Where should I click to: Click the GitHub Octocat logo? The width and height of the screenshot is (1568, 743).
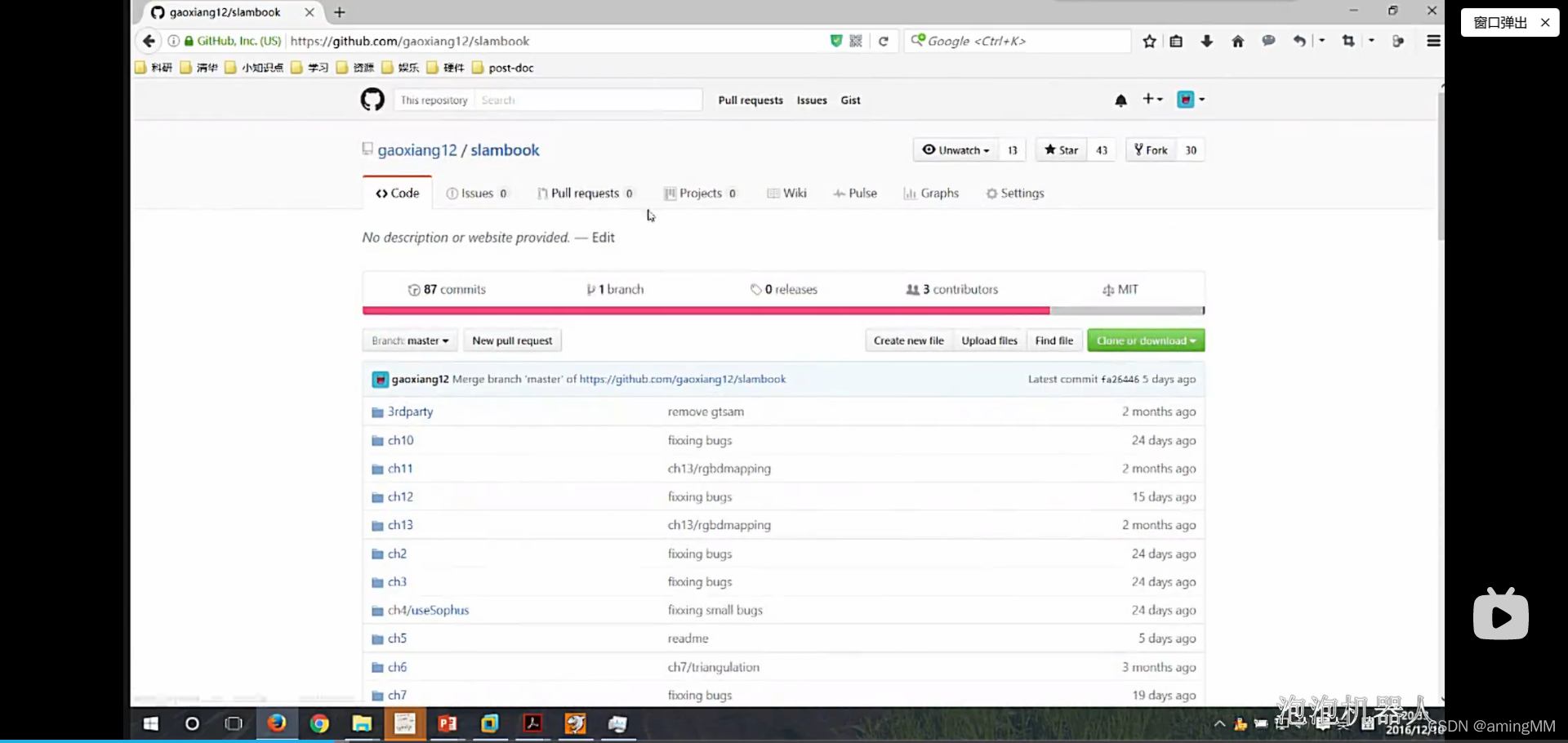pyautogui.click(x=372, y=100)
